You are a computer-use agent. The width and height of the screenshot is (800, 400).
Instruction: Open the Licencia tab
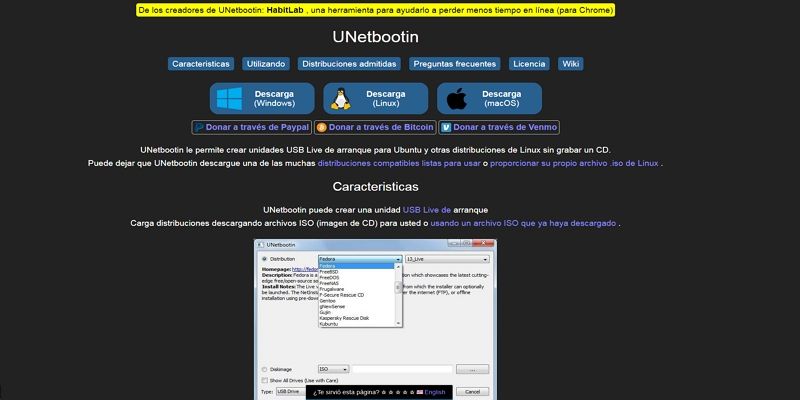pos(529,64)
